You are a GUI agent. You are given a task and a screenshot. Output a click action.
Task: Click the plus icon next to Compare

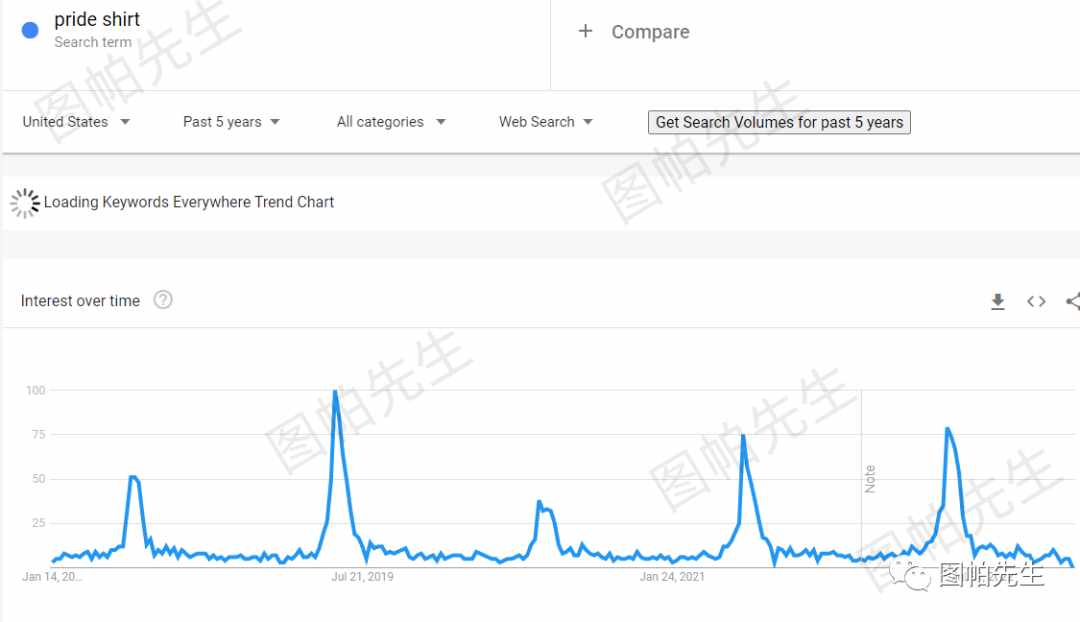585,31
